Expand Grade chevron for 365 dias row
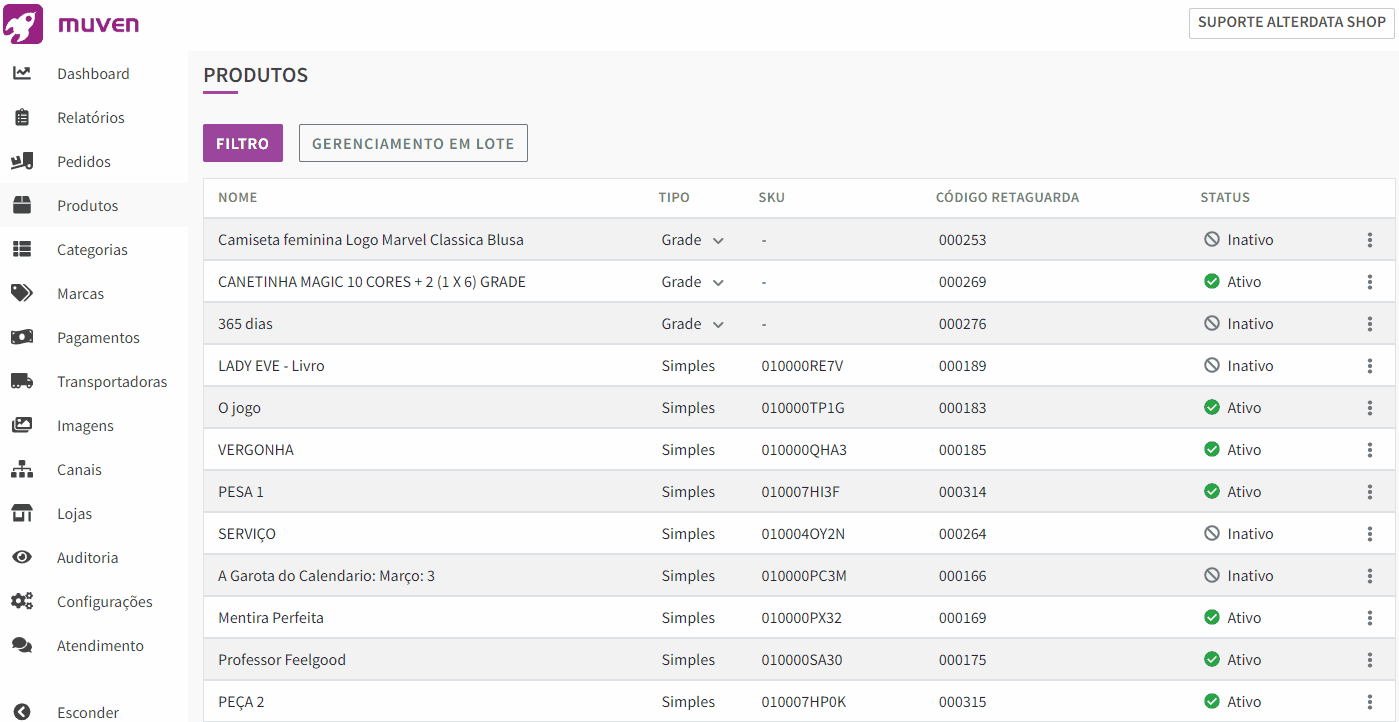Screen dimensions: 1399x722 718,324
